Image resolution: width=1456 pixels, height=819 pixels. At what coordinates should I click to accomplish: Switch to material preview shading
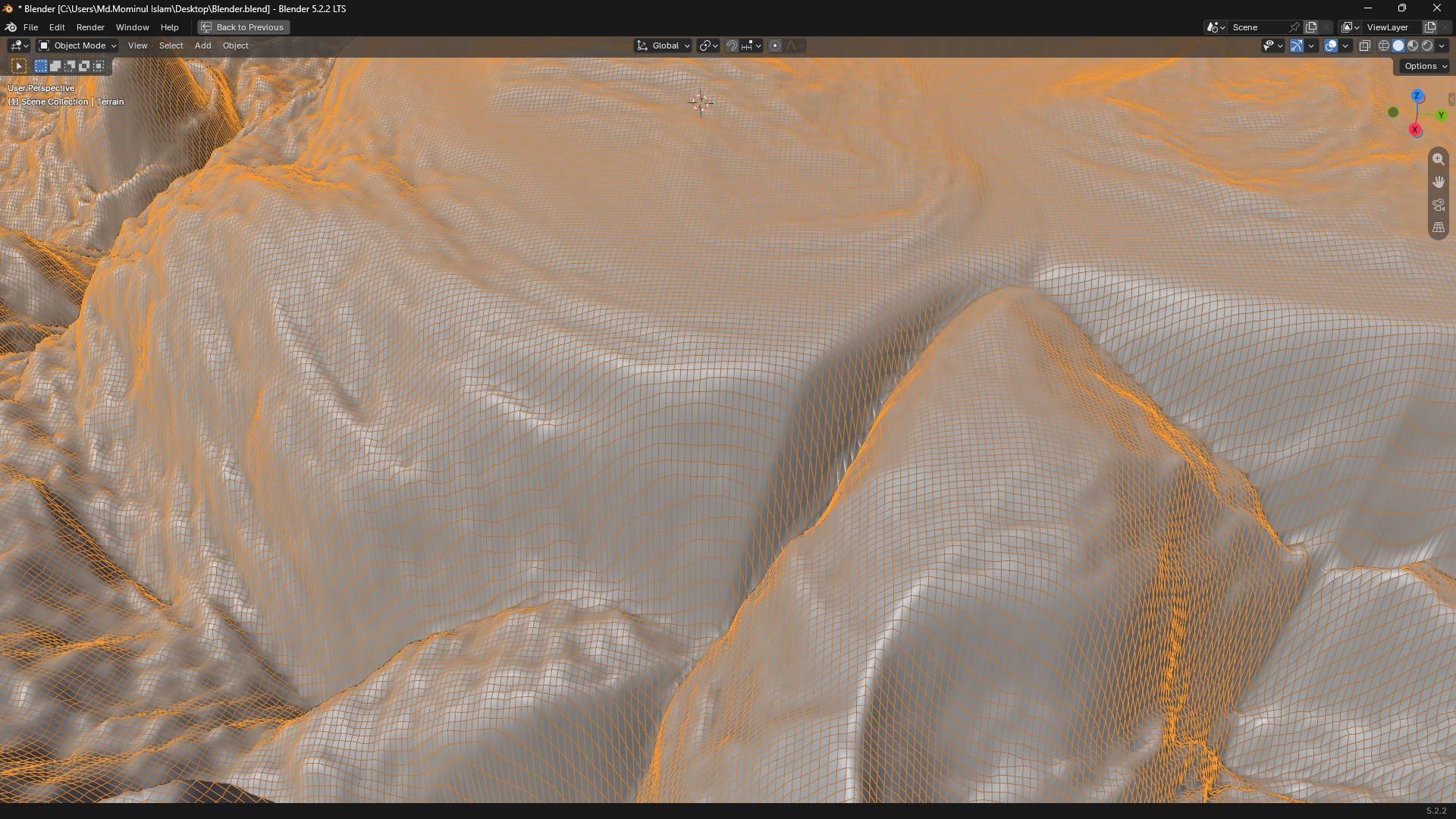pos(1413,45)
